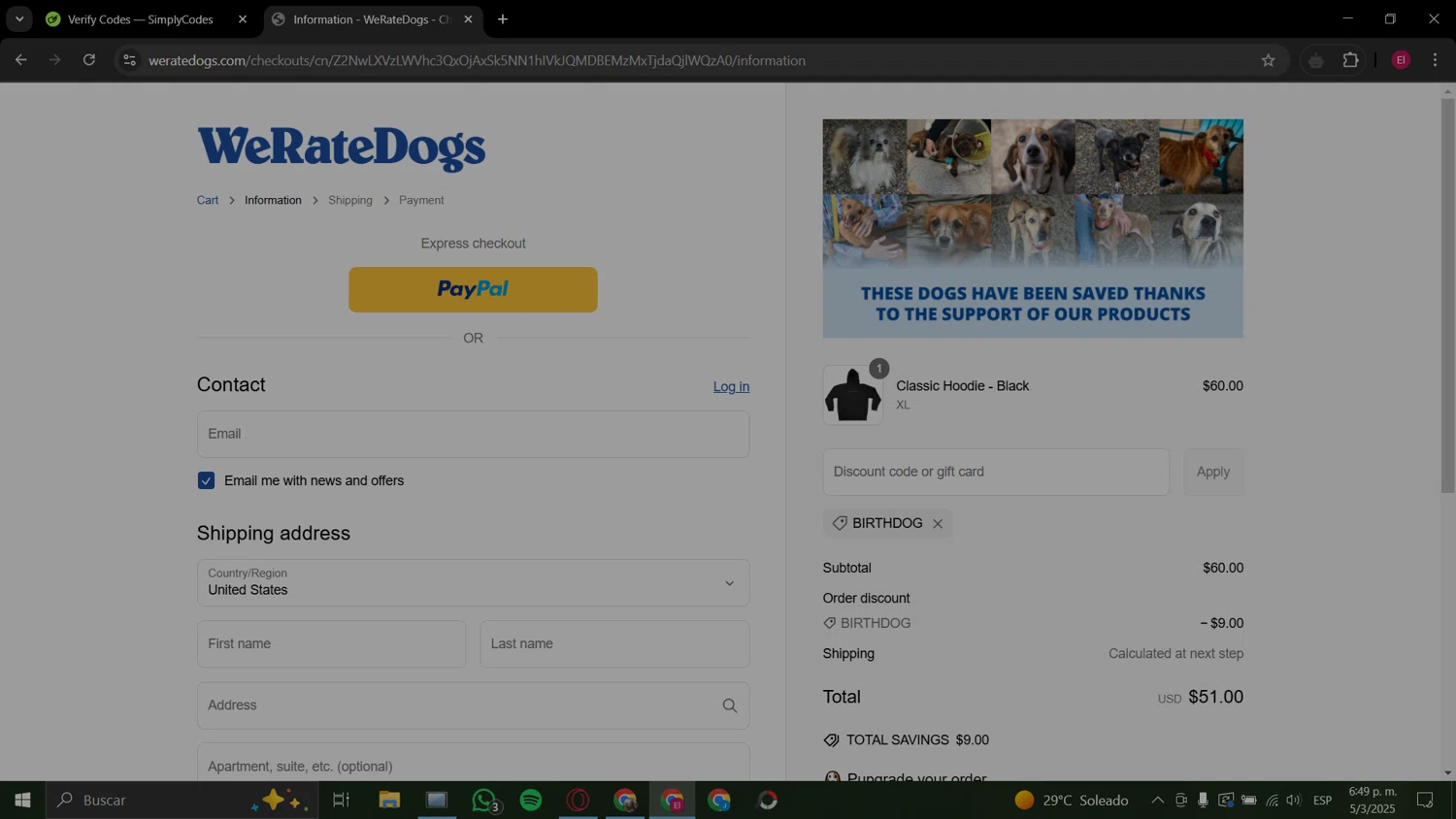Open Spotify from the taskbar
This screenshot has height=819, width=1456.
tap(531, 801)
